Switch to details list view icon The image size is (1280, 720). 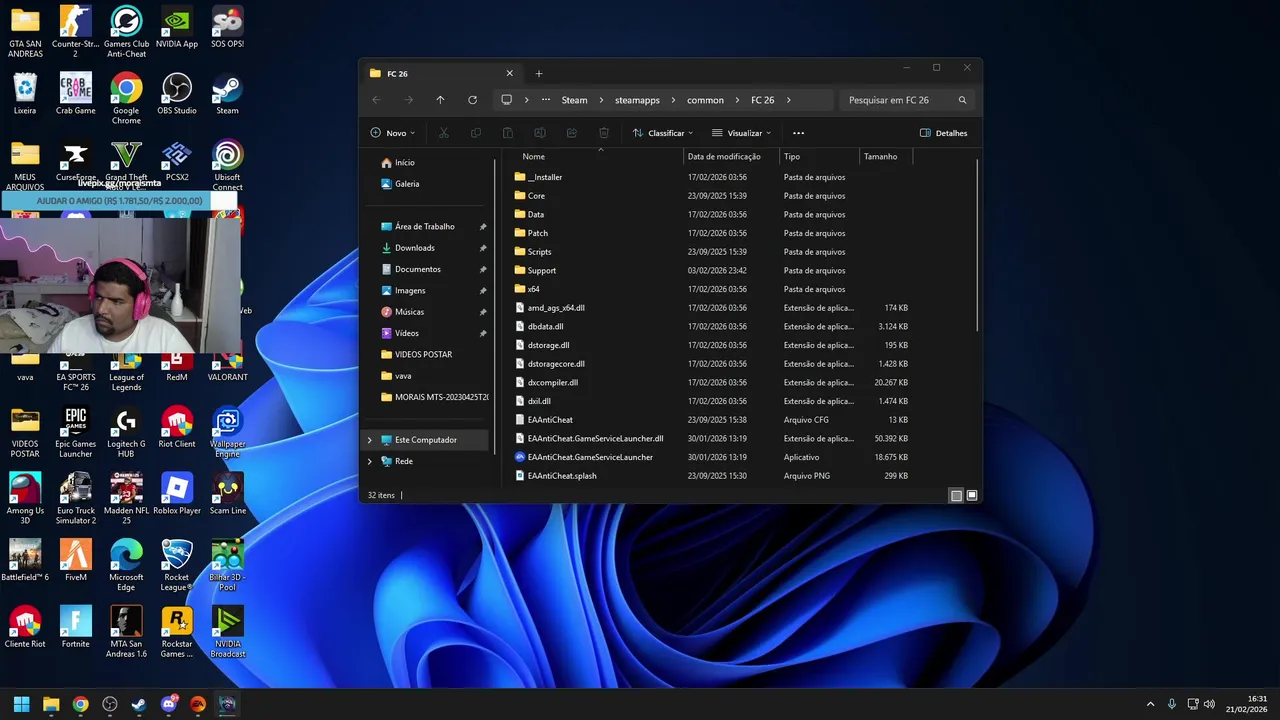pyautogui.click(x=956, y=495)
